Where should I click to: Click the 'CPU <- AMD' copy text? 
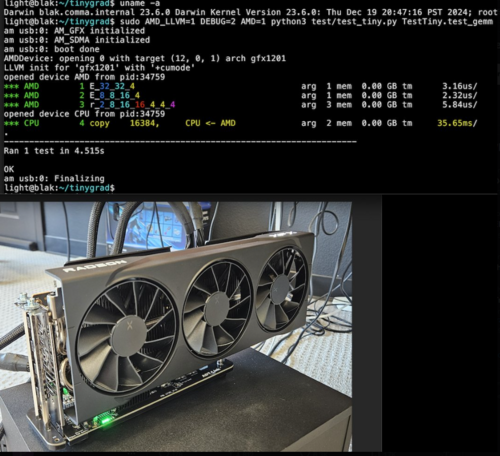coord(210,123)
